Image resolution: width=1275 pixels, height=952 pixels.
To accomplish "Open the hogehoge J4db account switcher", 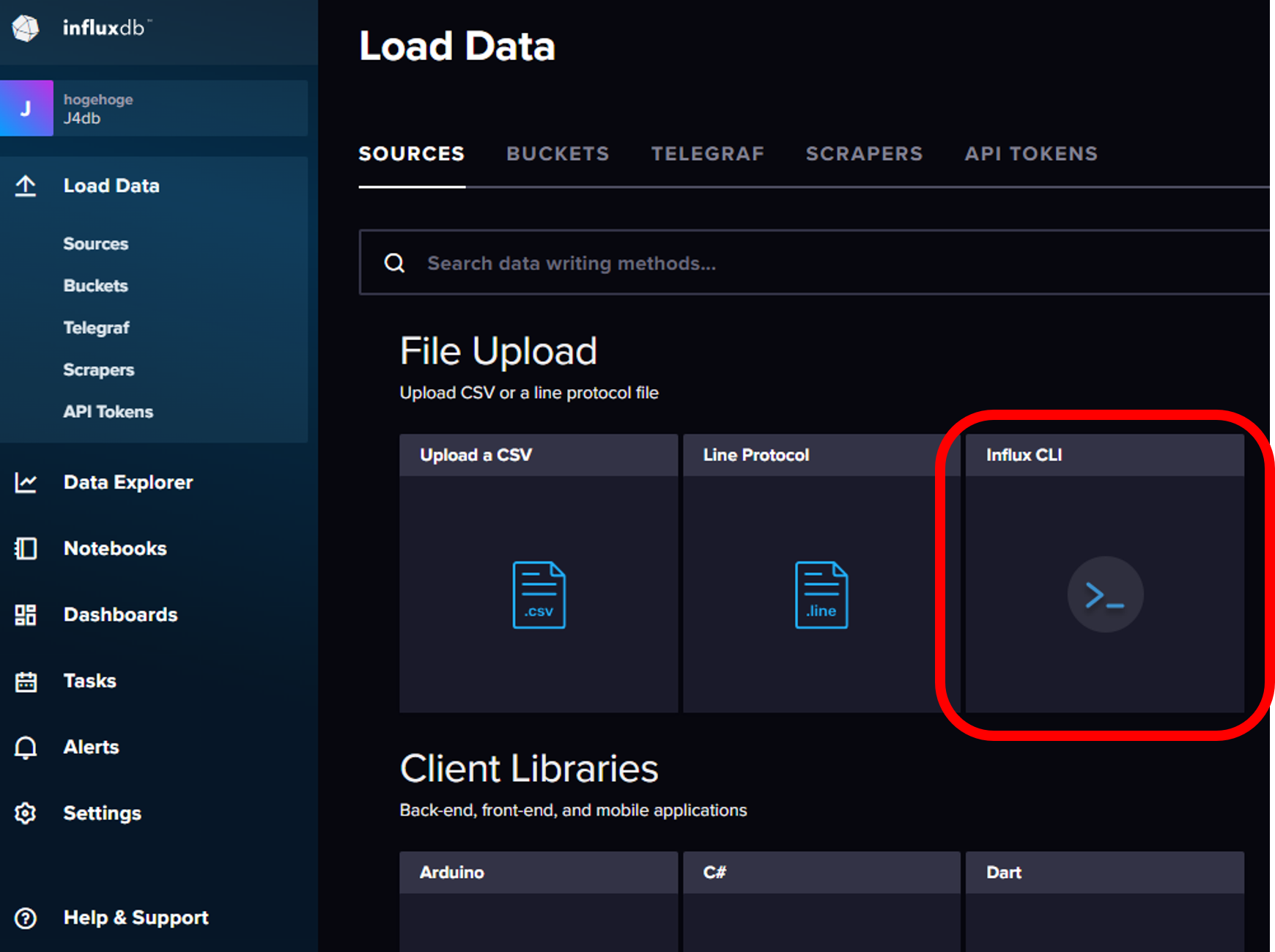I will pos(154,108).
